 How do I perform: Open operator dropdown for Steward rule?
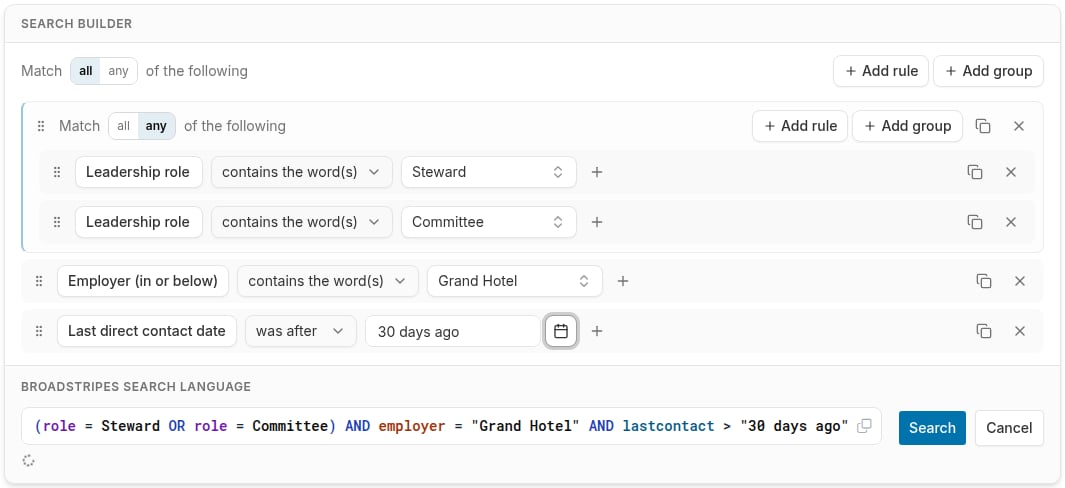click(302, 172)
